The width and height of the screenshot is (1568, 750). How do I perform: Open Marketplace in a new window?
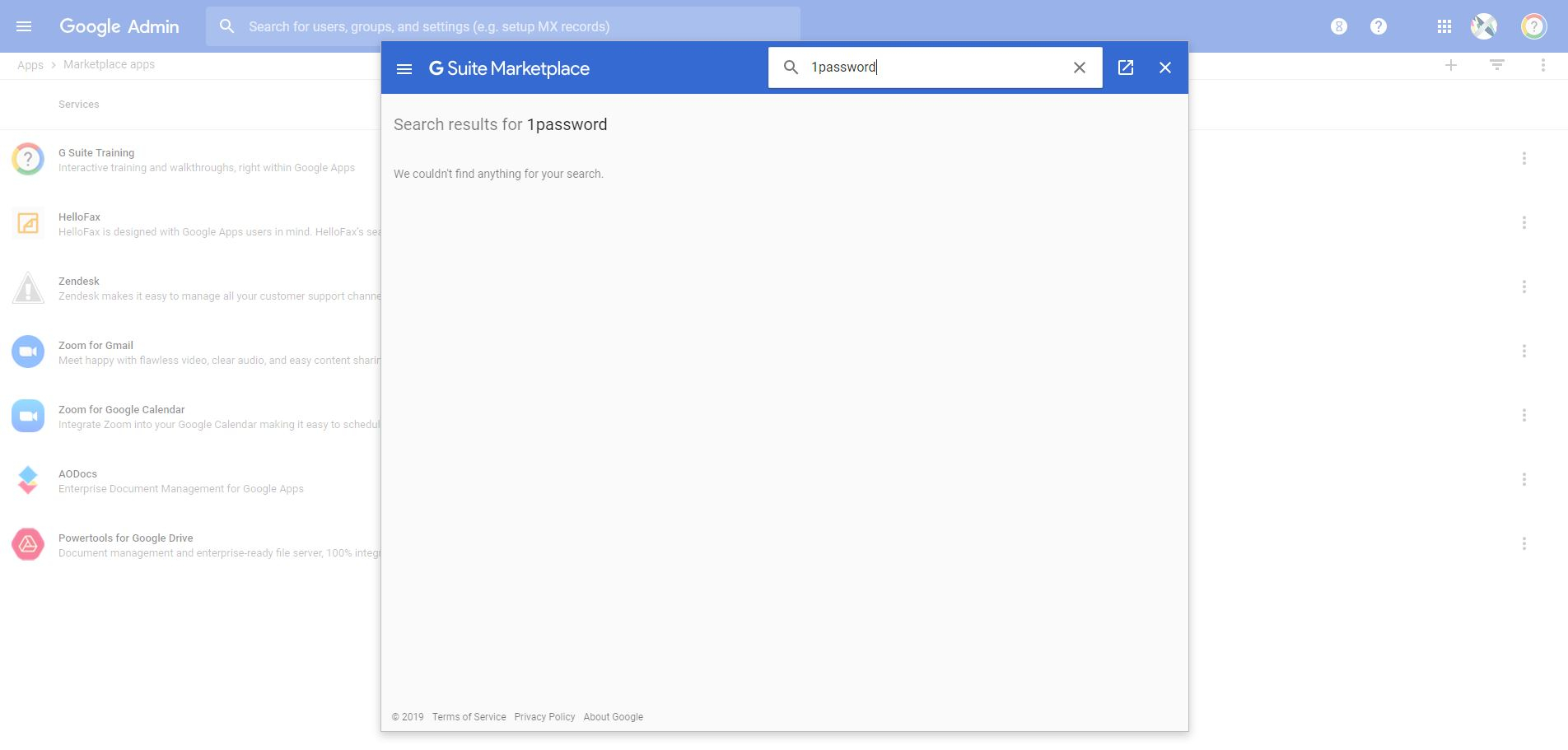tap(1126, 68)
